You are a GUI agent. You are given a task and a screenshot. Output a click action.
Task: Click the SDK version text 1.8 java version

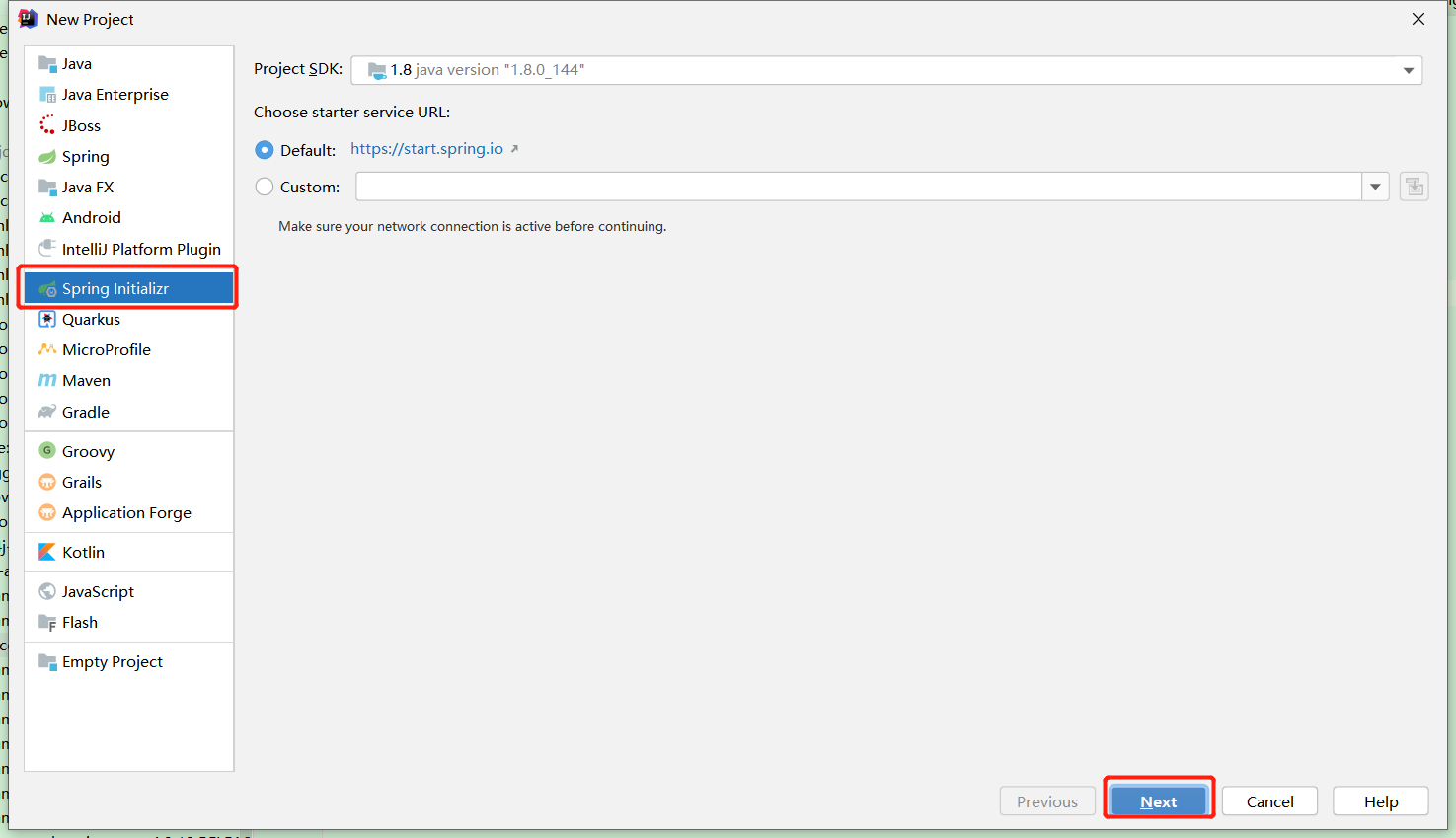488,70
